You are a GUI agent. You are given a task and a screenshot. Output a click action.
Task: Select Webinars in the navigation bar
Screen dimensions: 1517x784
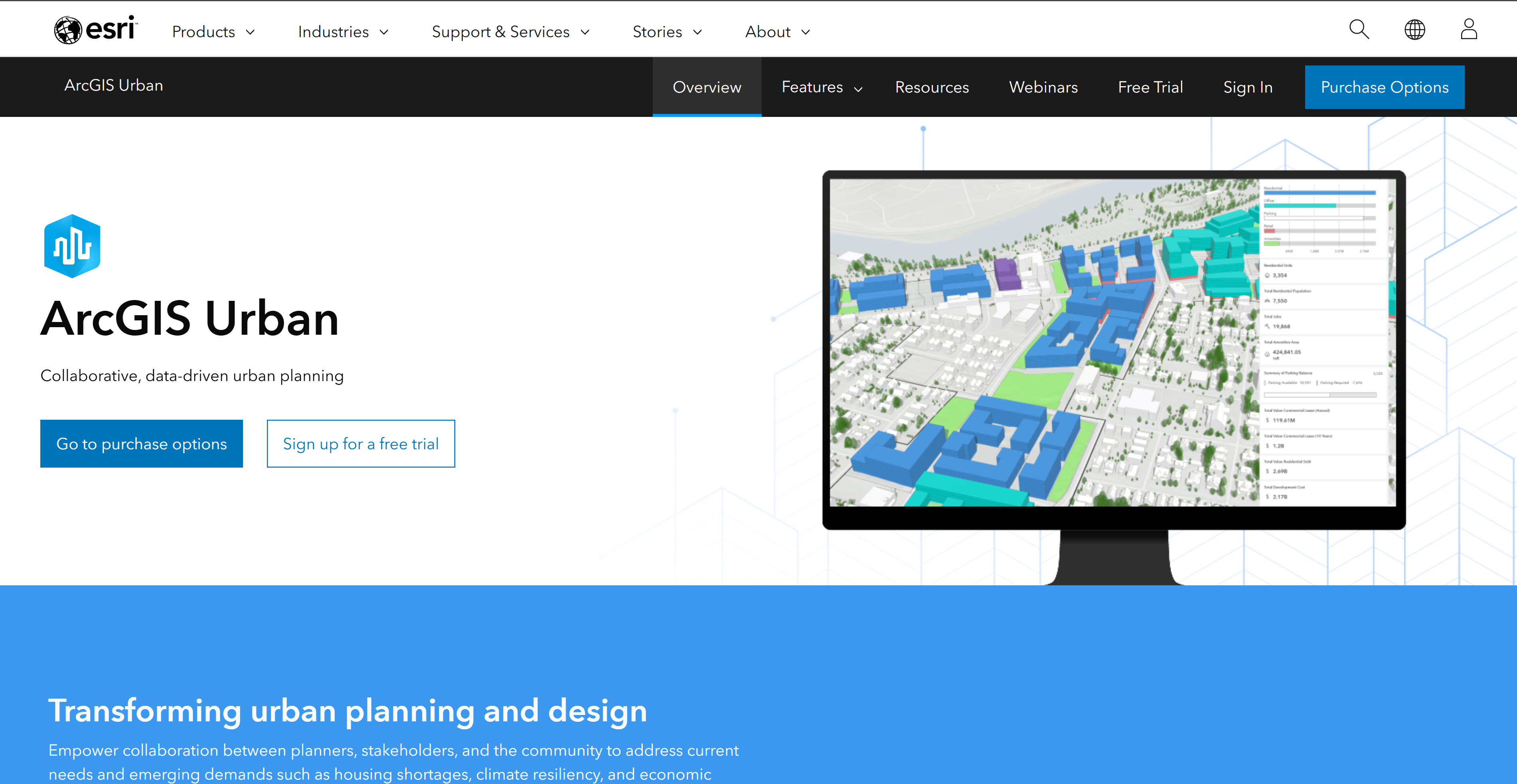[x=1043, y=87]
